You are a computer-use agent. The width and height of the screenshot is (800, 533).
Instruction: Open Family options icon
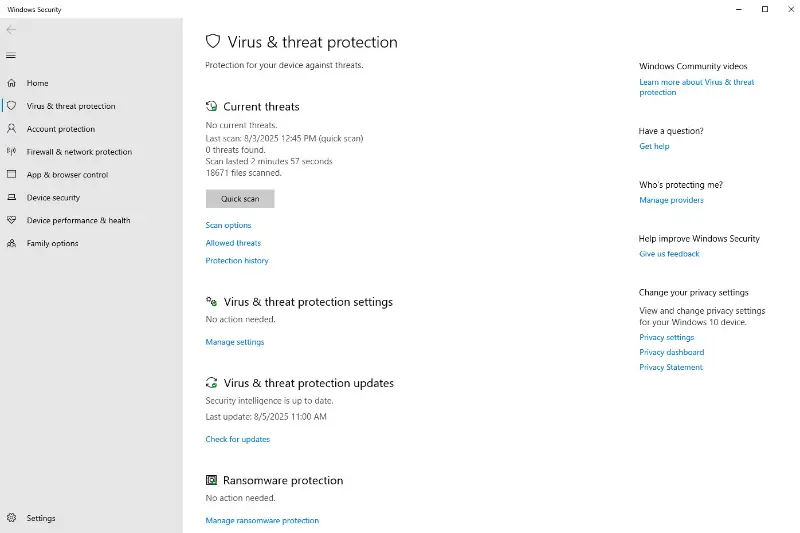11,244
